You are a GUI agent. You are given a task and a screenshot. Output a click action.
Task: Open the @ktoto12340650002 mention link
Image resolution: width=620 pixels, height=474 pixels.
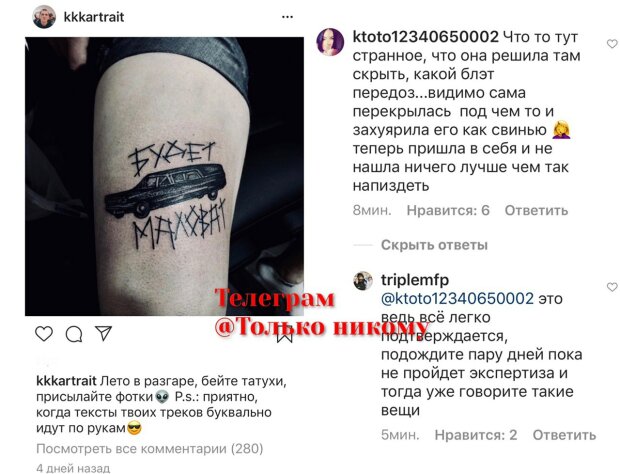(457, 298)
